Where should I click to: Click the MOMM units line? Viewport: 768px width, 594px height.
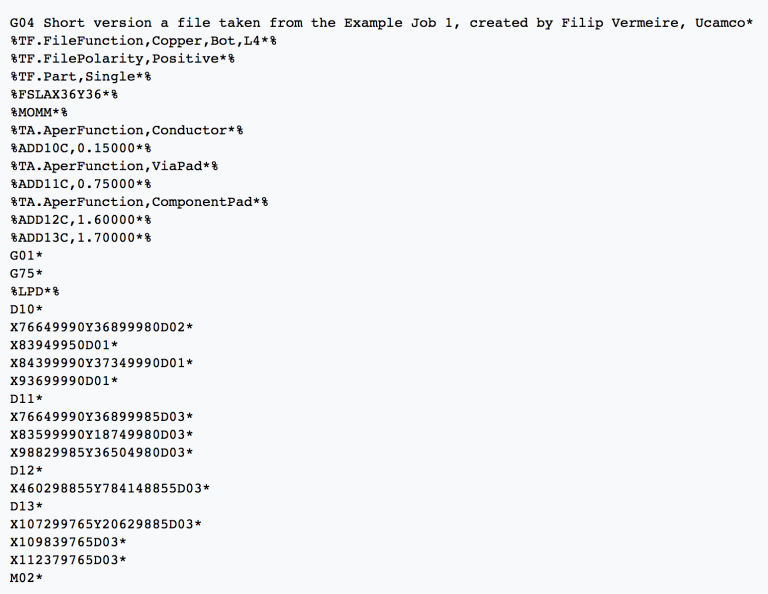39,112
